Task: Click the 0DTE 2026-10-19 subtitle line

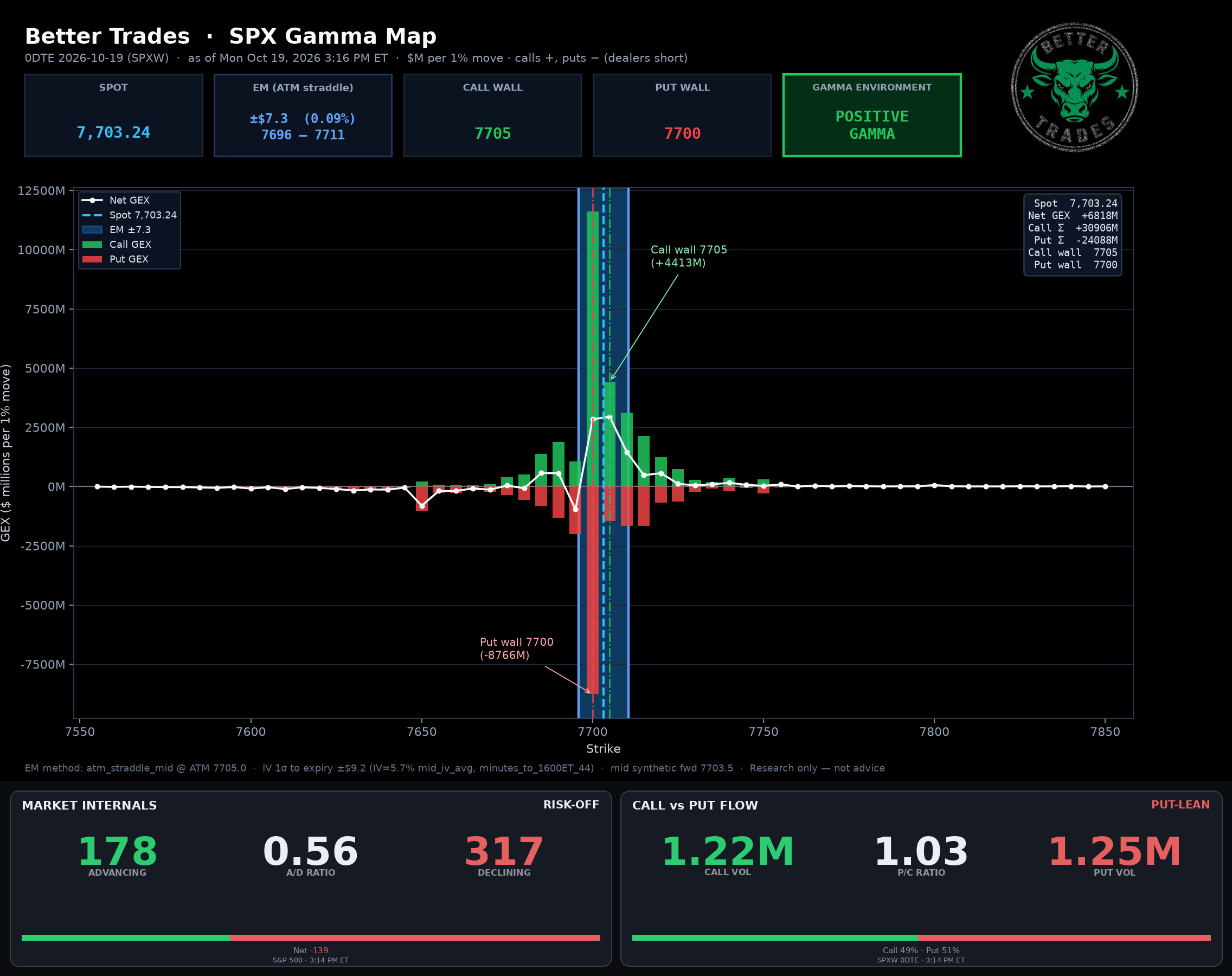Action: [x=356, y=58]
